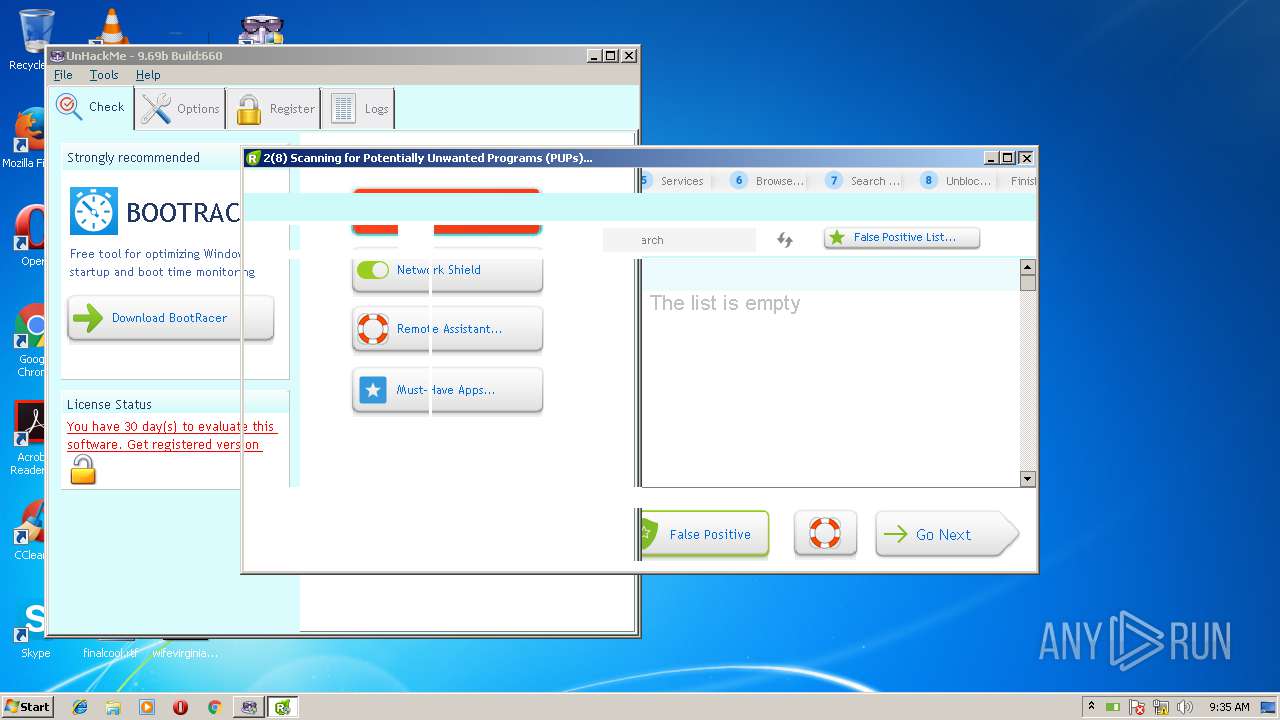Open Chrome from the taskbar
Viewport: 1280px width, 720px height.
(x=214, y=707)
